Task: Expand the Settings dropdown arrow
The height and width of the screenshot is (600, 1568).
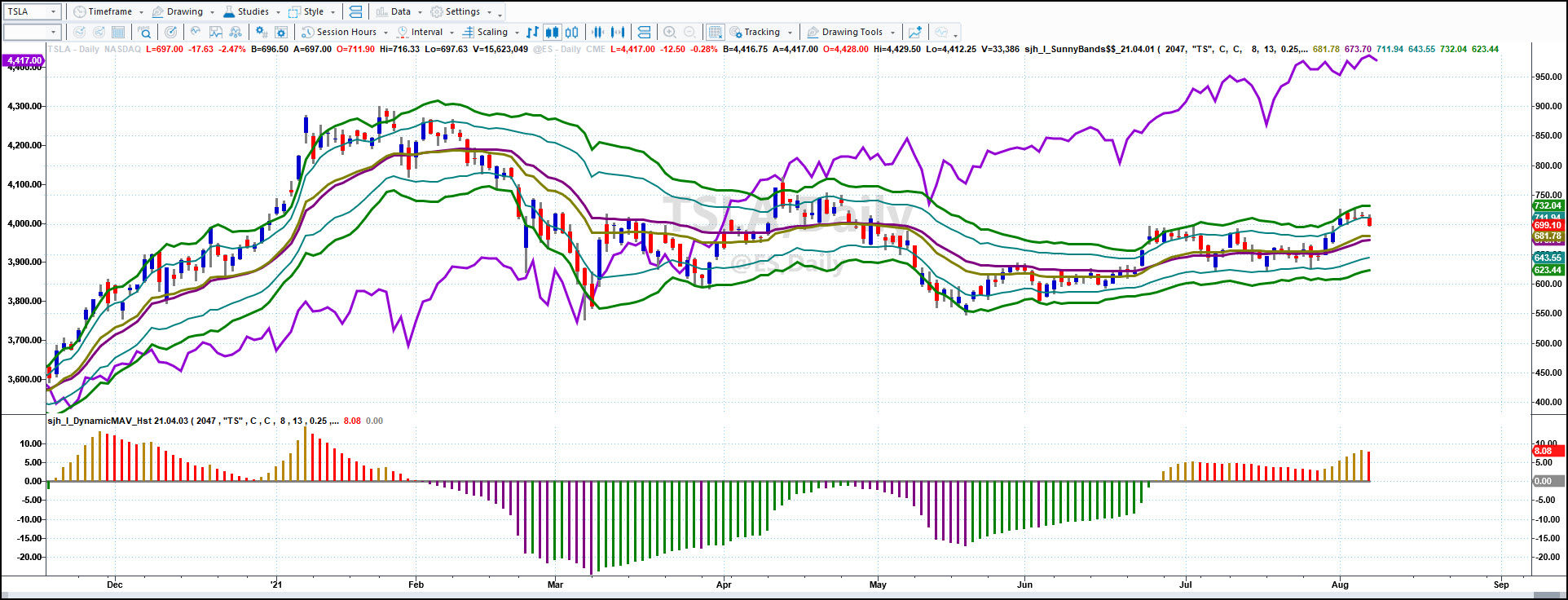Action: click(x=489, y=12)
